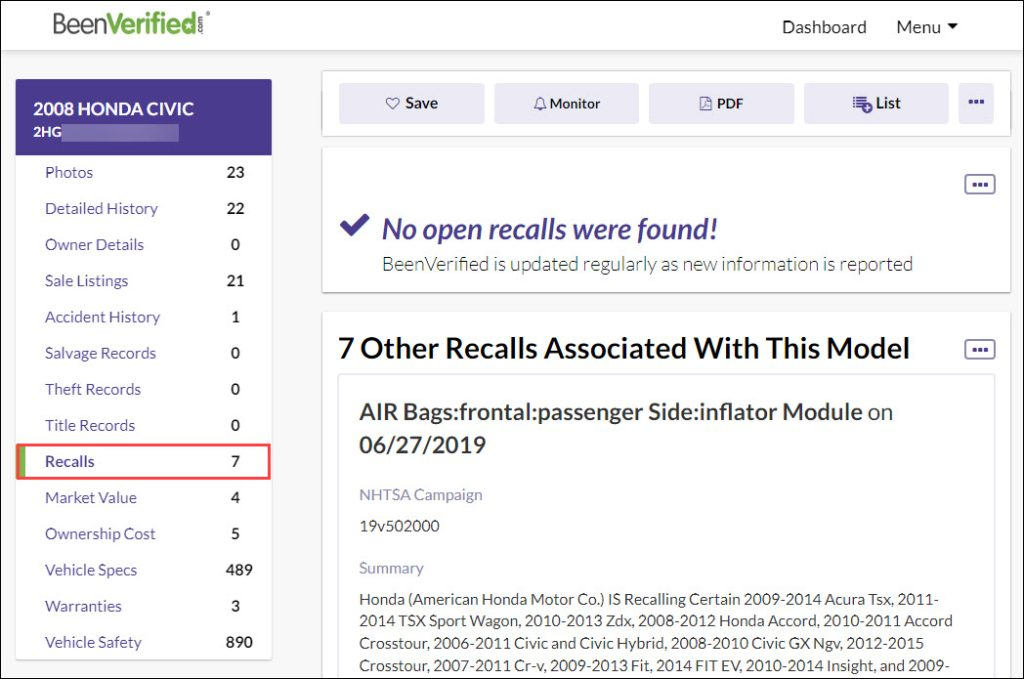Click the BeenVerified logo

(x=131, y=24)
